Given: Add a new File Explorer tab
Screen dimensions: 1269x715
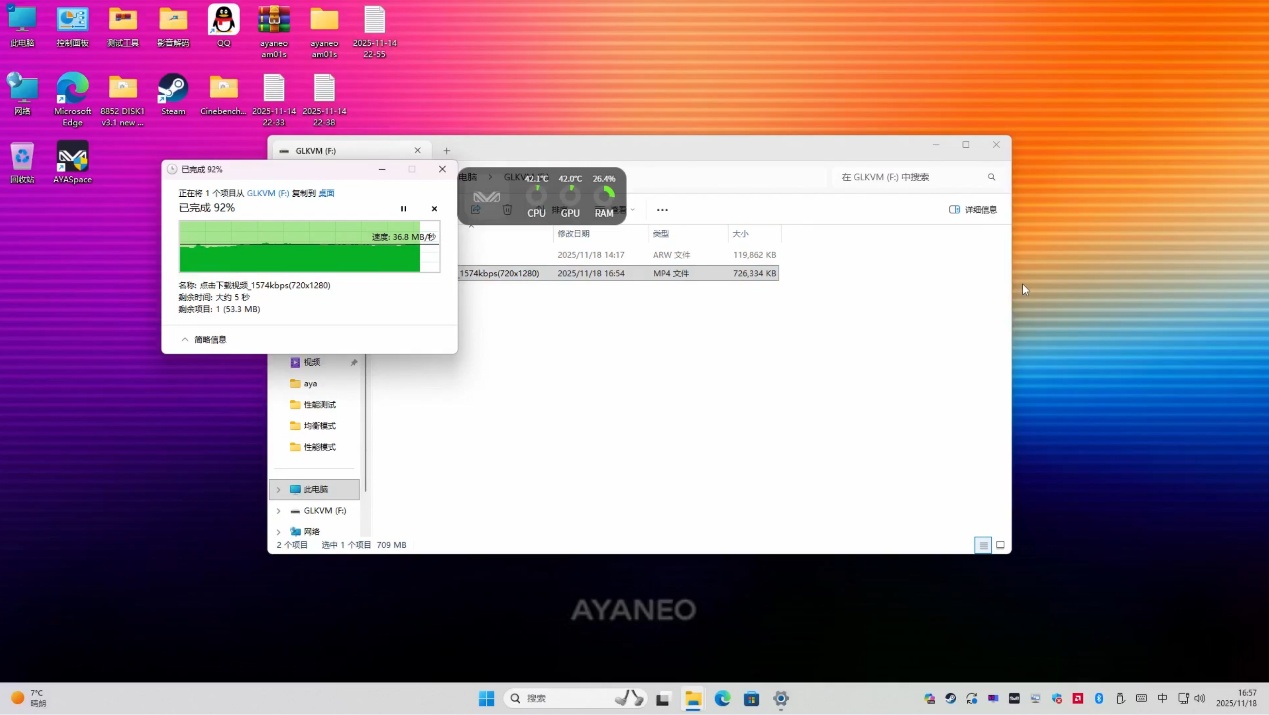Looking at the screenshot, I should (447, 151).
